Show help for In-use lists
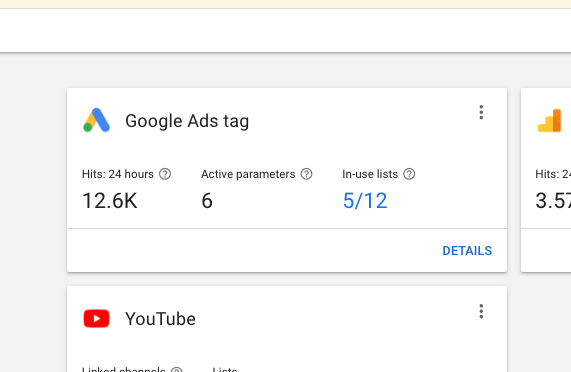 click(x=409, y=174)
